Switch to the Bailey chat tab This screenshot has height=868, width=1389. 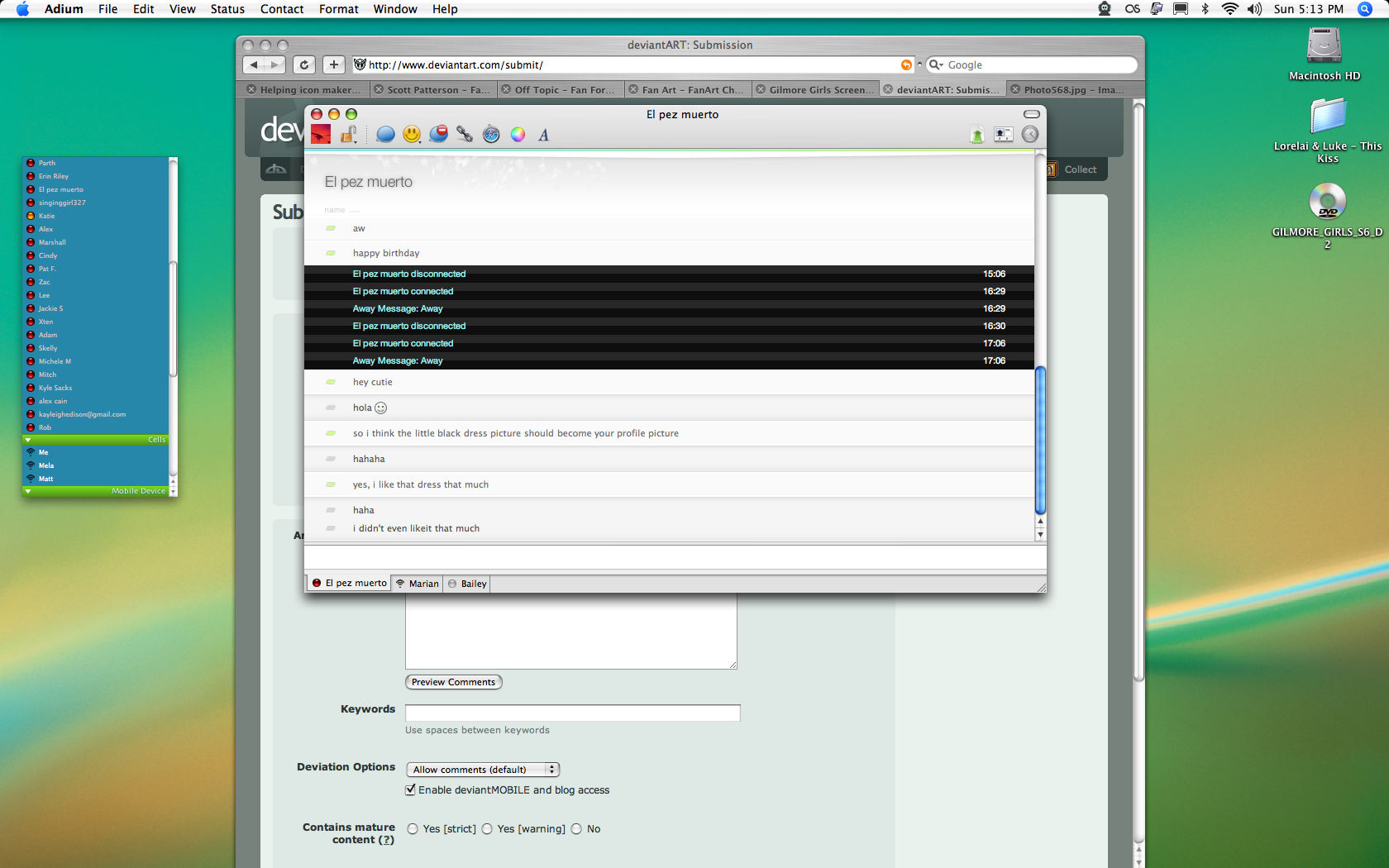click(467, 584)
